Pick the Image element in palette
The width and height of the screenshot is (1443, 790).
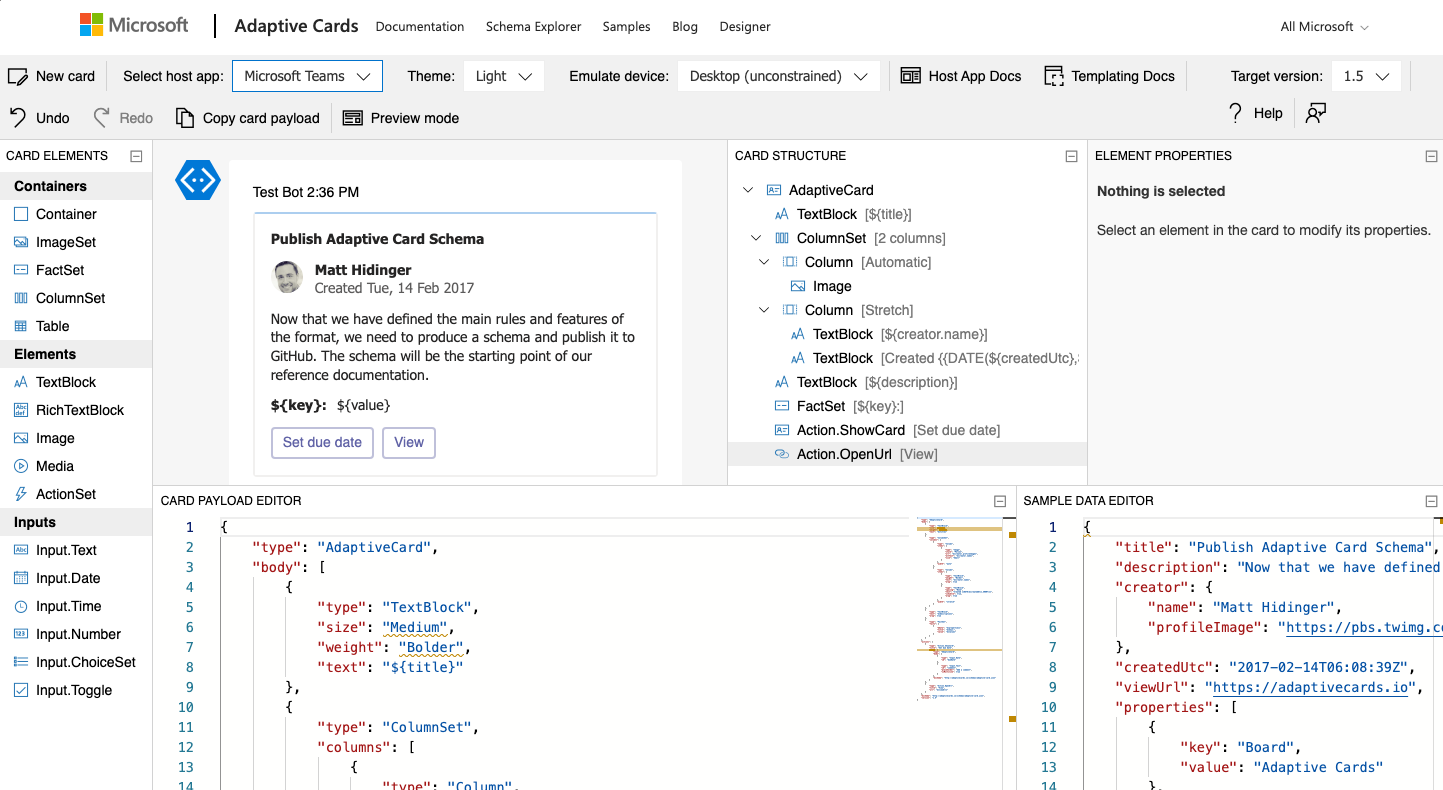point(76,438)
